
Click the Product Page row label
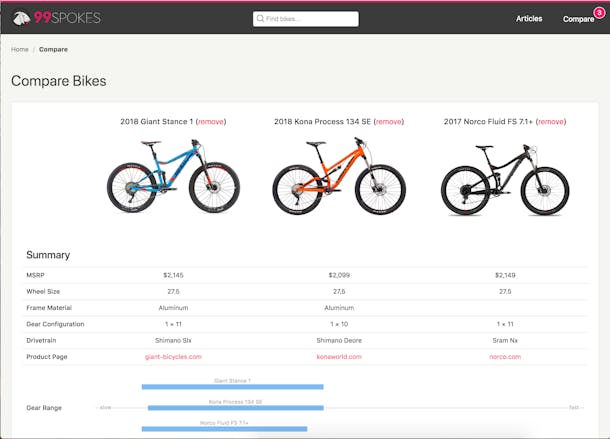click(x=47, y=356)
